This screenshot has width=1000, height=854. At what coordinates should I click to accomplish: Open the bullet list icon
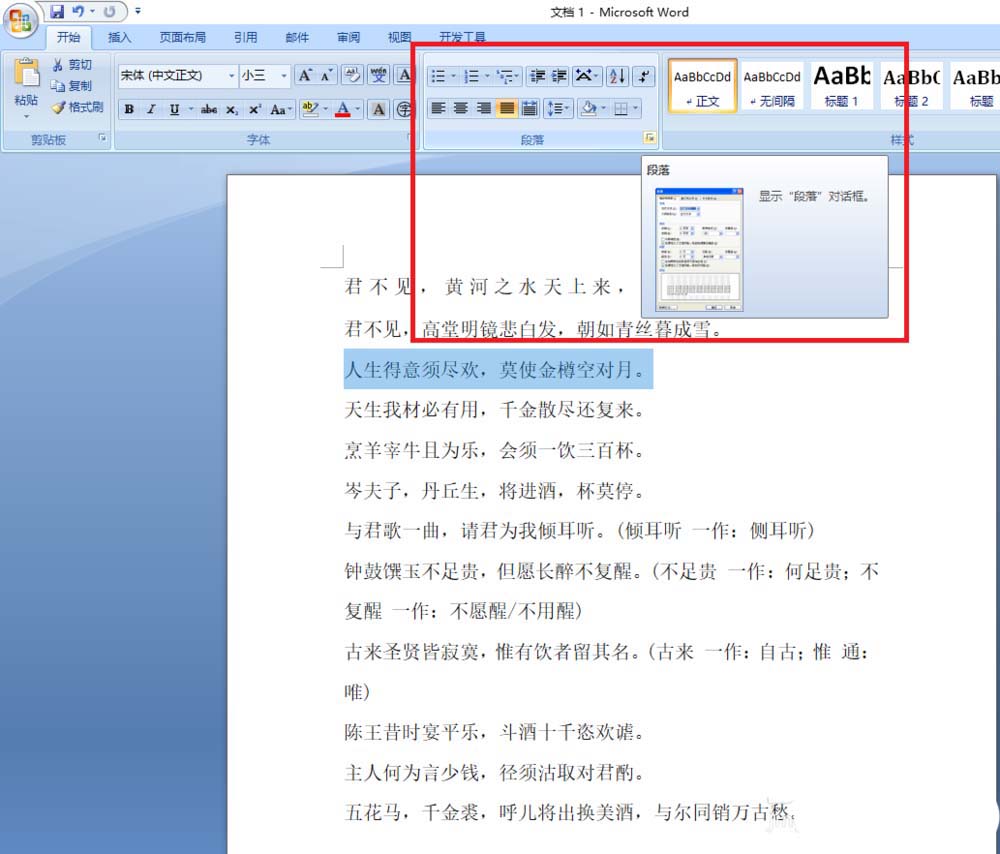click(437, 76)
